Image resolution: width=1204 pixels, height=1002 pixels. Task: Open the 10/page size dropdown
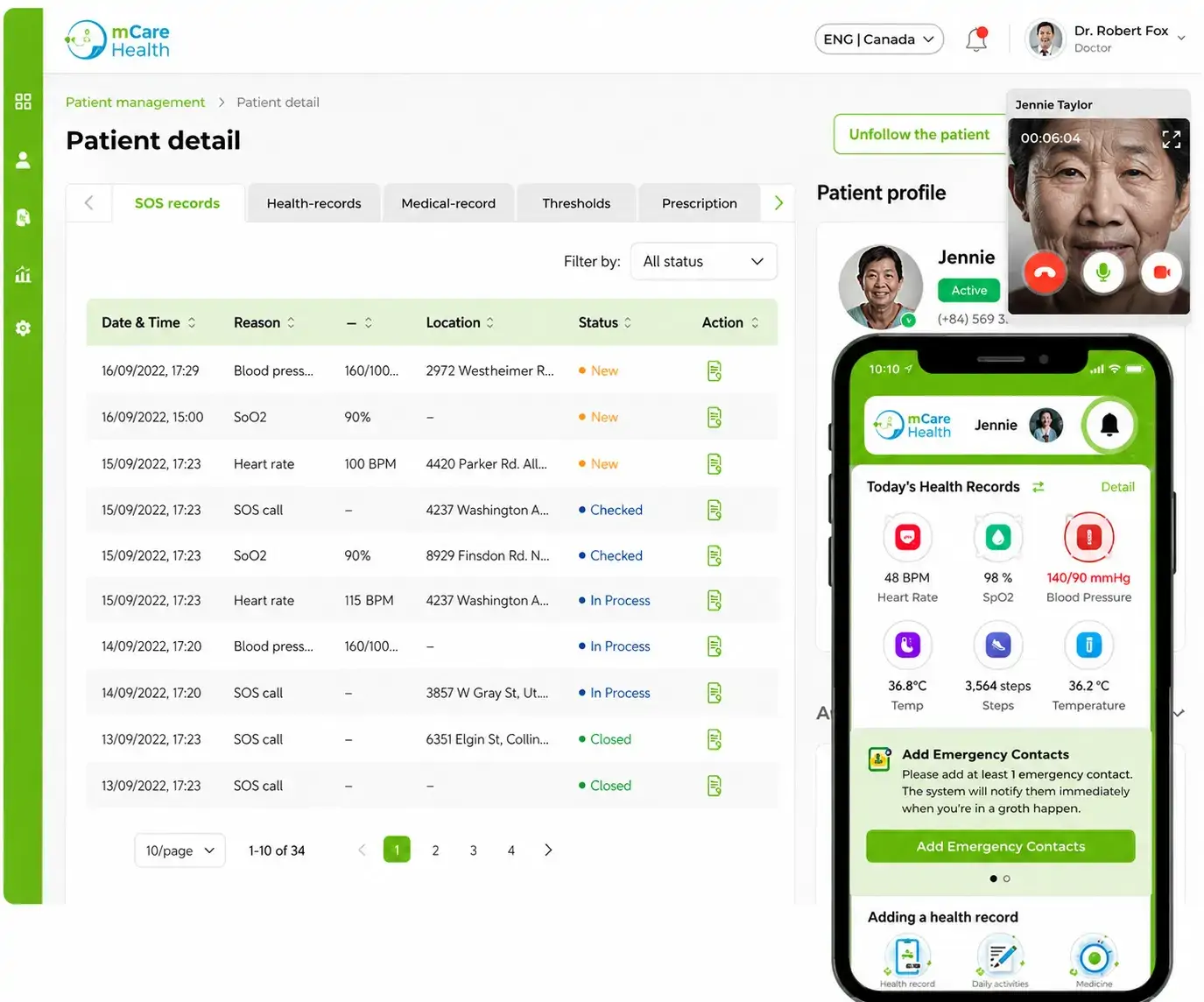pos(180,850)
